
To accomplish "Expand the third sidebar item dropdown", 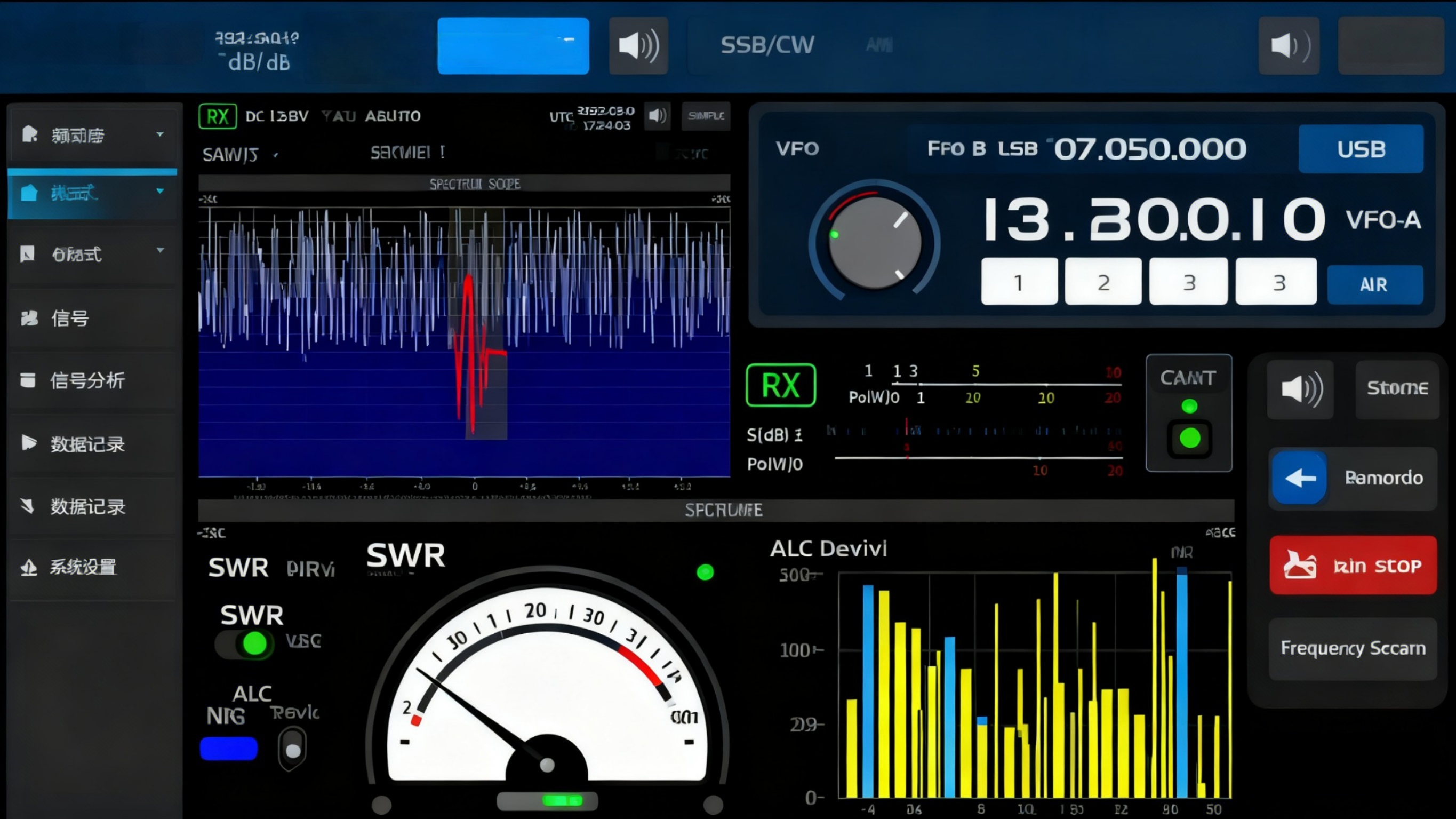I will click(x=160, y=250).
